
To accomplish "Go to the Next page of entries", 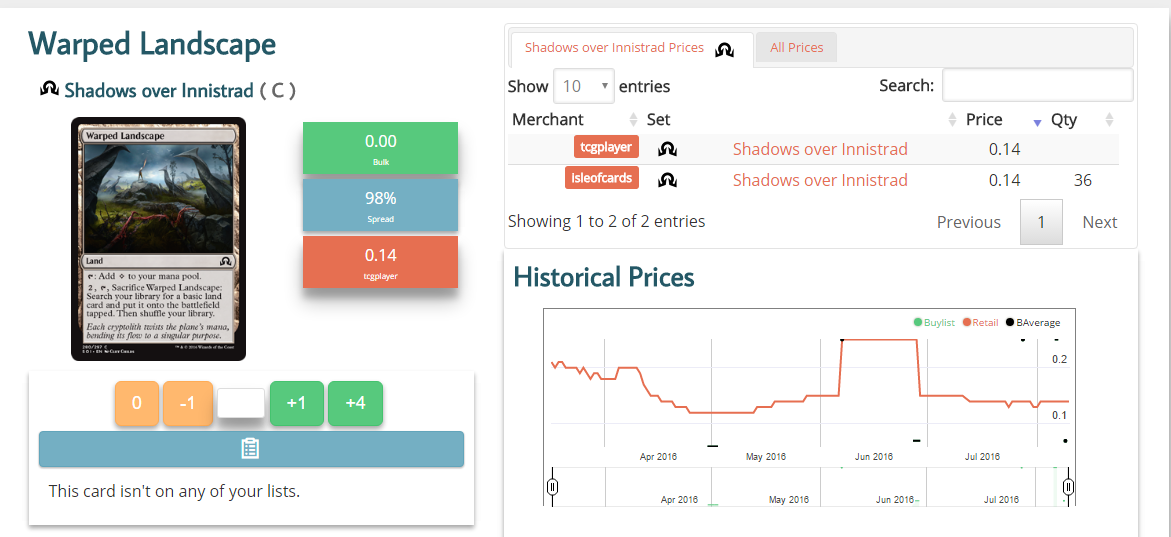I will pos(1099,222).
